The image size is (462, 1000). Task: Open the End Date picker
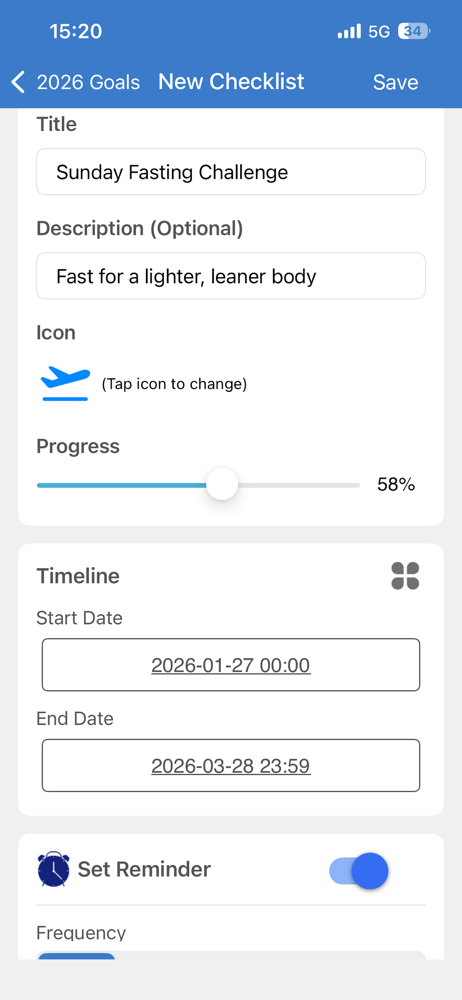tap(231, 765)
